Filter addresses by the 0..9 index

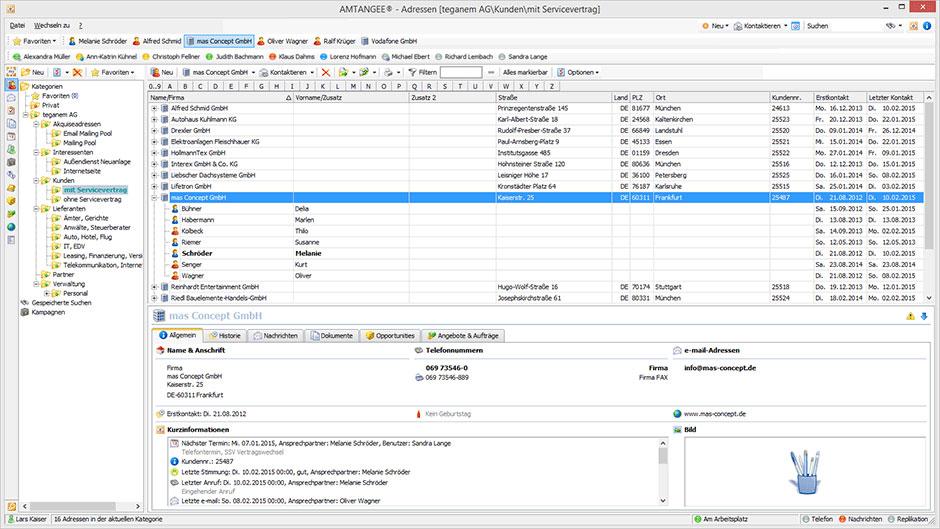155,86
